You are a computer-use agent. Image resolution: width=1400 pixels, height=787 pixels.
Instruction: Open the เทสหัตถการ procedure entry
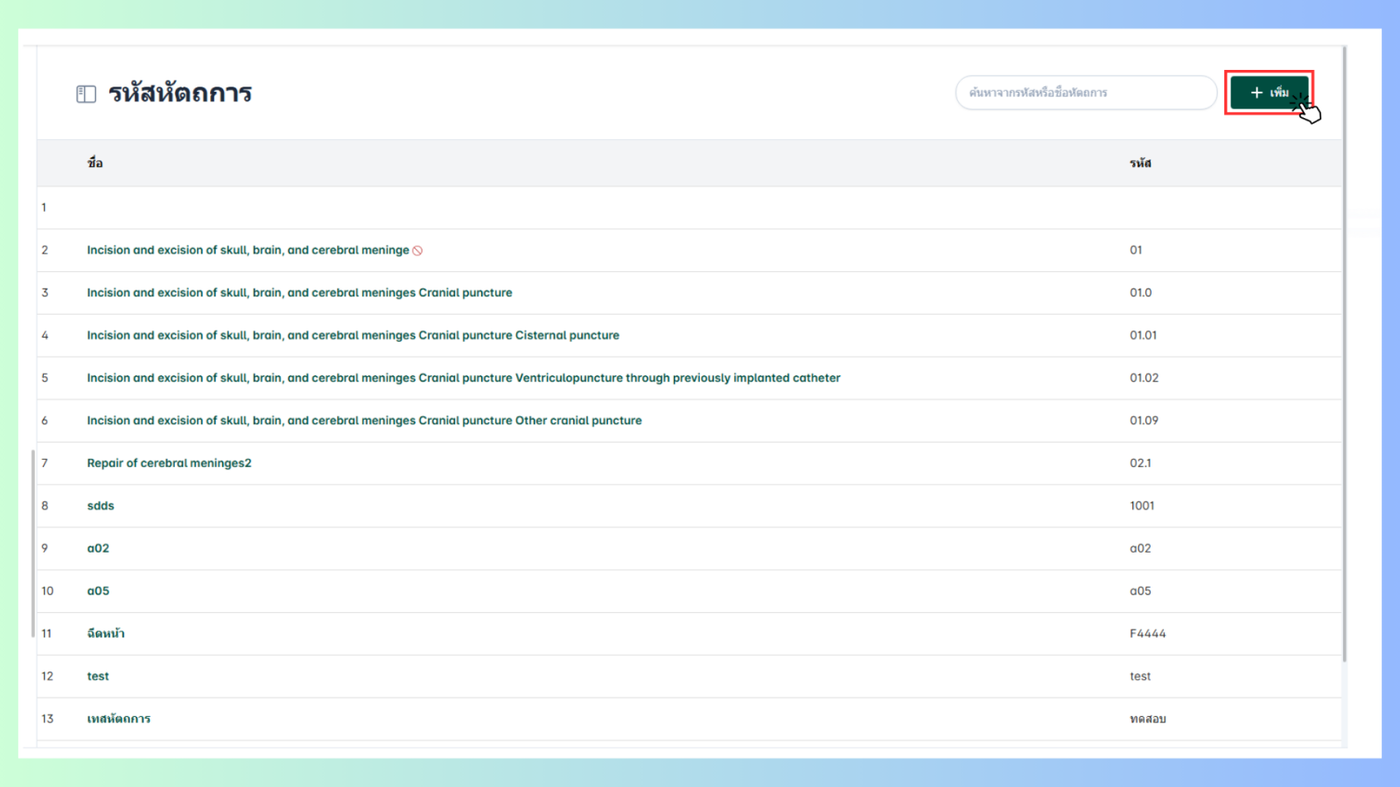coord(119,719)
